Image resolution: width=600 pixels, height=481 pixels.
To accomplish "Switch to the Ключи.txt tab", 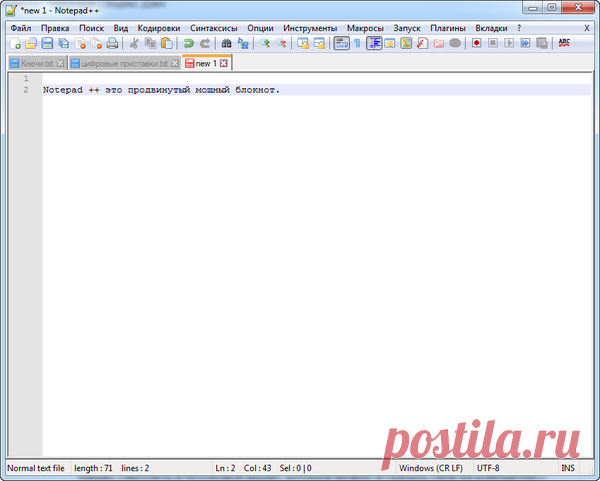I will (x=37, y=64).
